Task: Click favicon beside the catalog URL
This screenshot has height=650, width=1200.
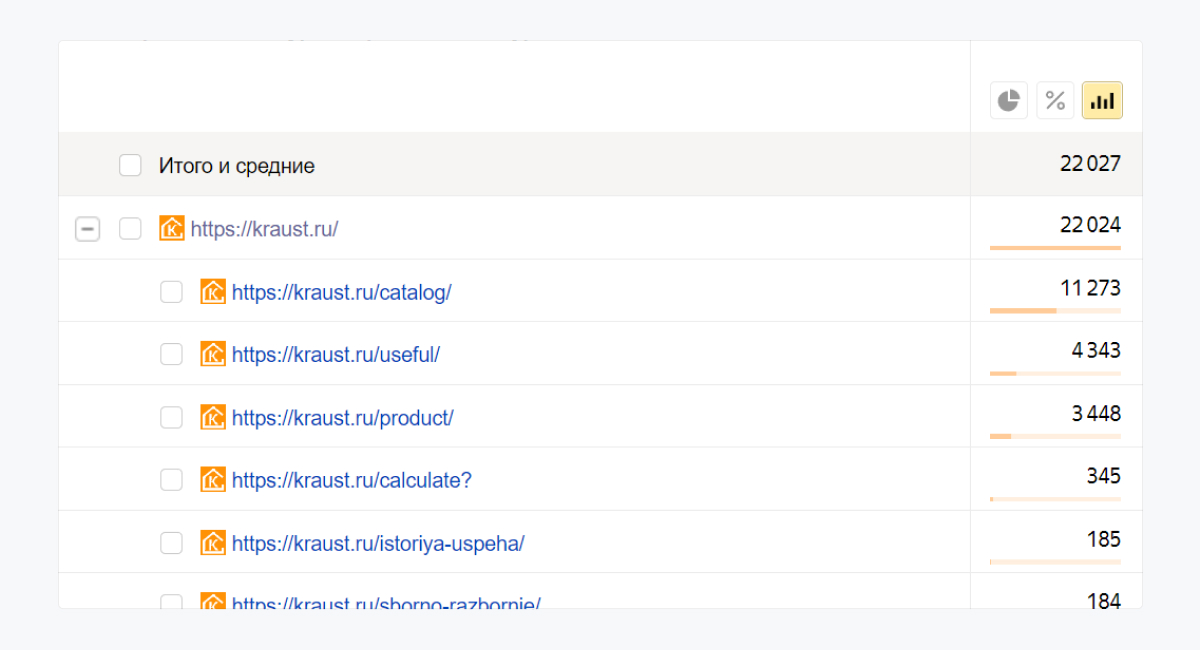Action: [213, 291]
